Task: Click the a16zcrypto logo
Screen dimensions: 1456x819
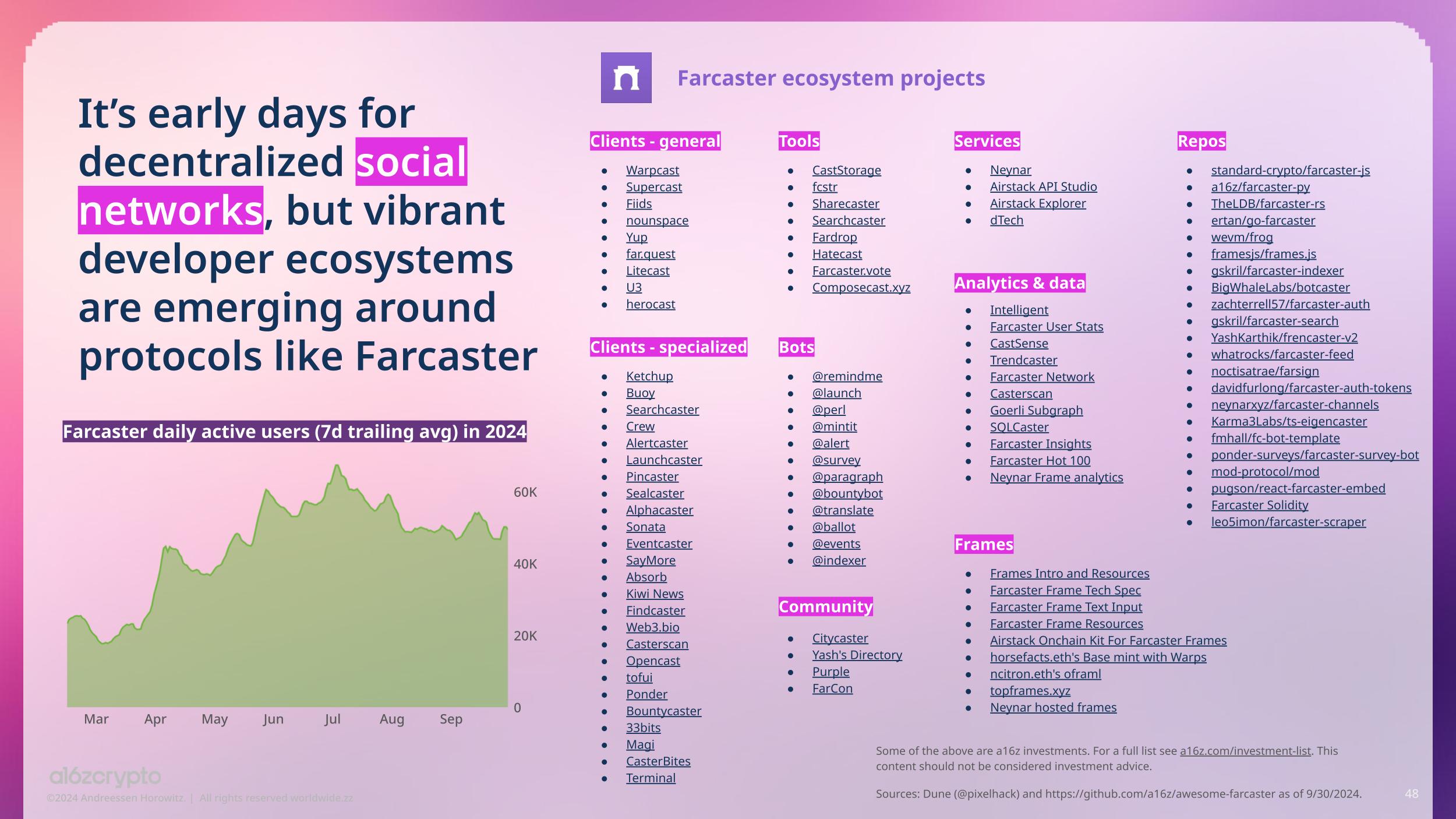Action: tap(105, 776)
